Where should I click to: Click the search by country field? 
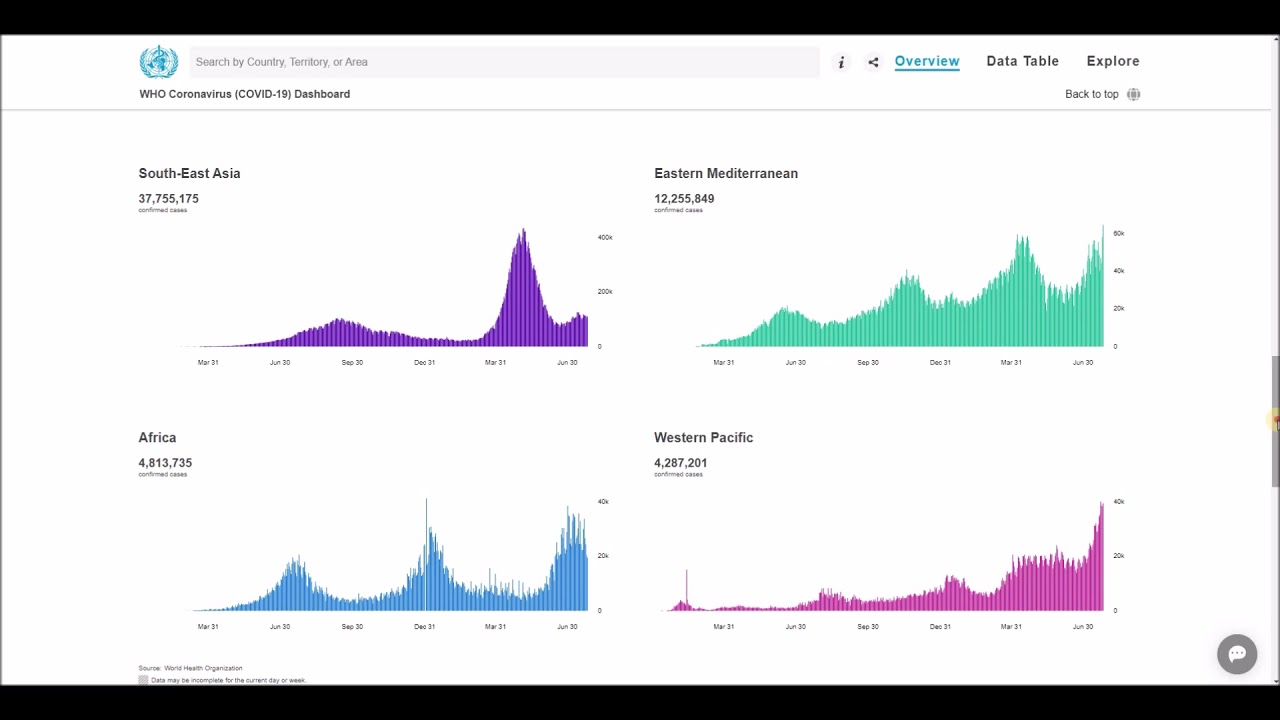(x=504, y=62)
